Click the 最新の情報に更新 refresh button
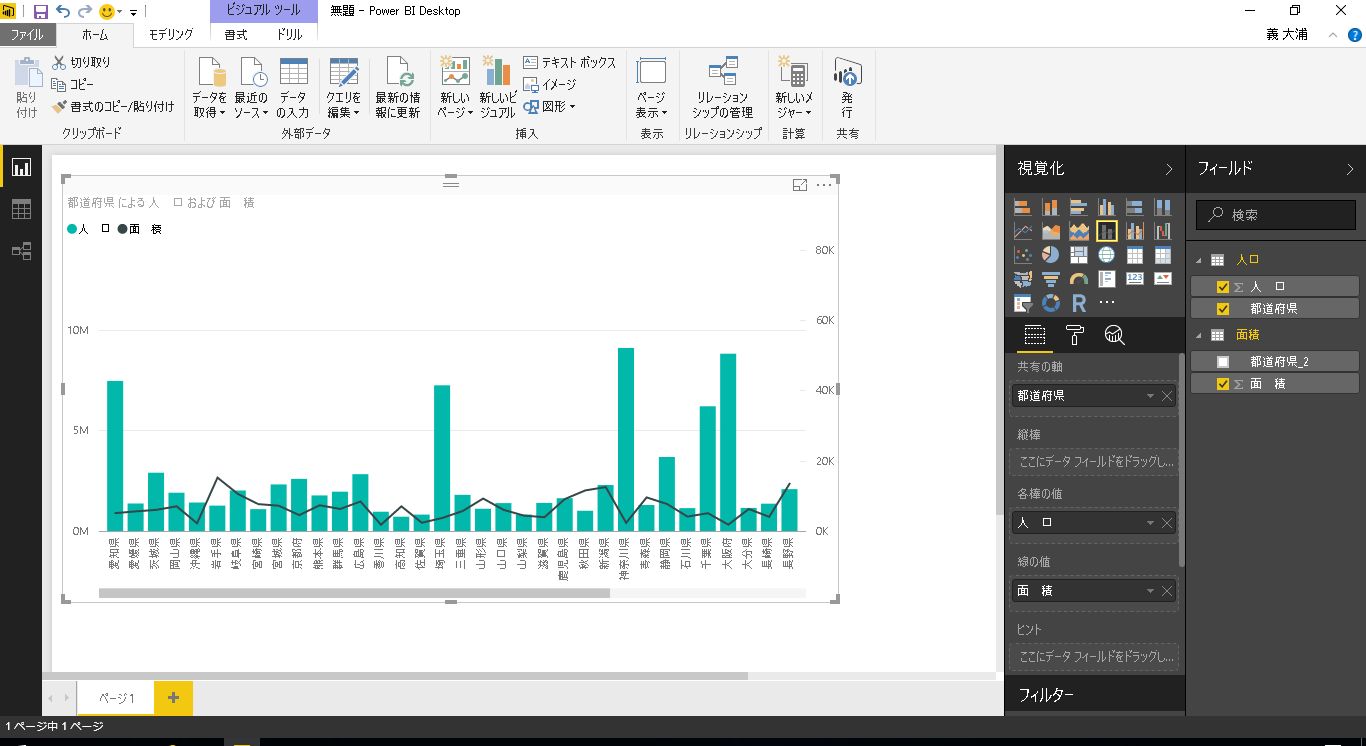This screenshot has height=746, width=1366. click(398, 88)
